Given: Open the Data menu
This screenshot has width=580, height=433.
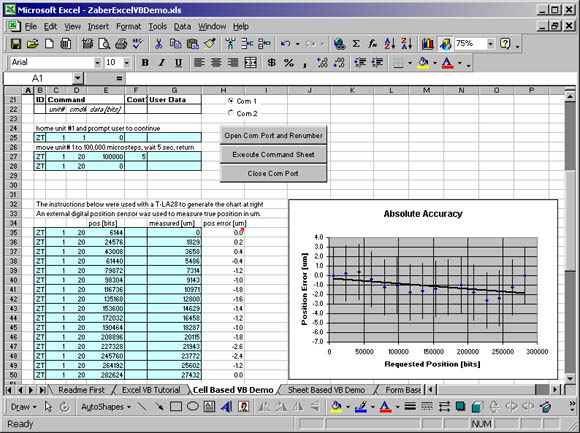Looking at the screenshot, I should 182,27.
